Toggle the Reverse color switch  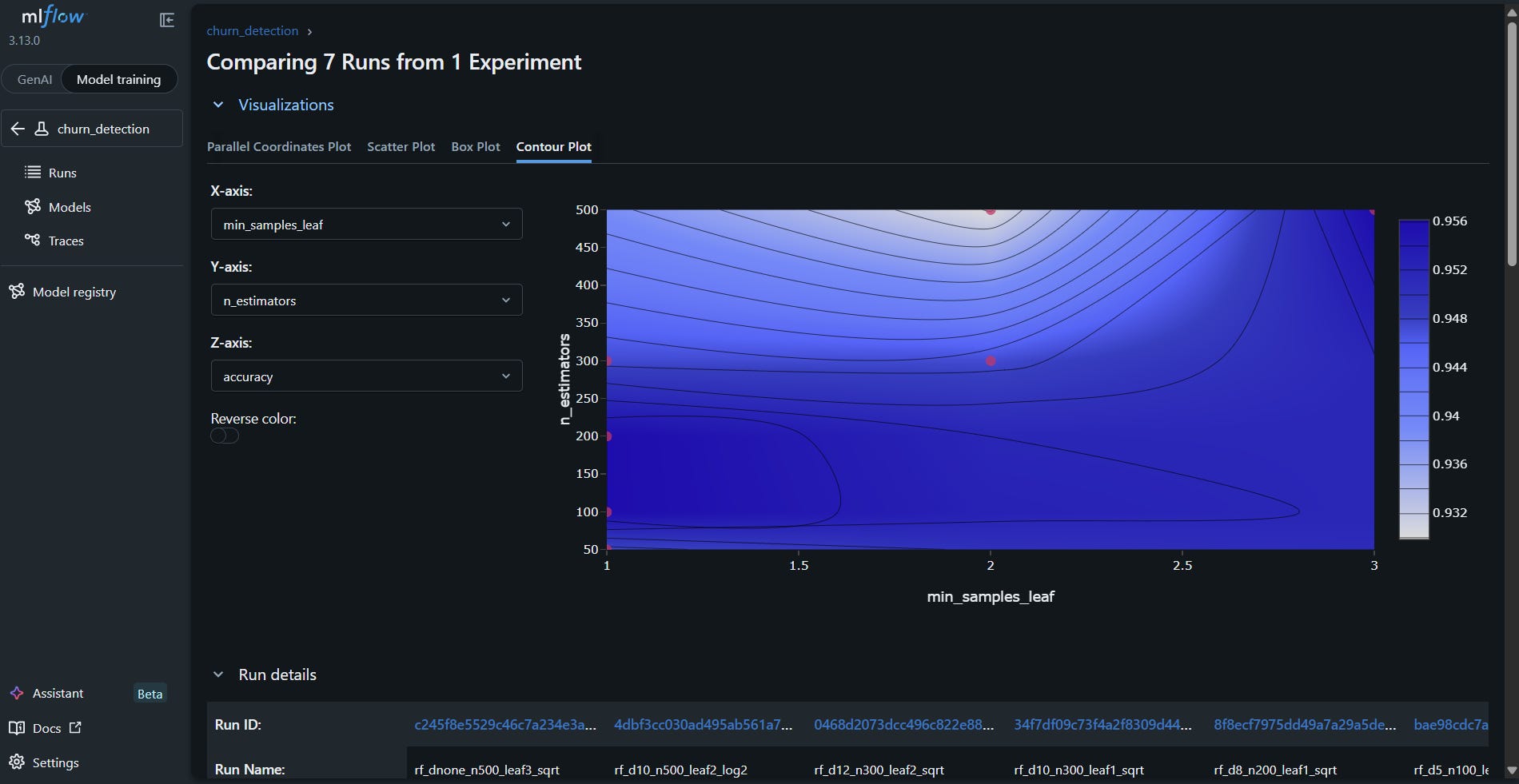[x=225, y=436]
